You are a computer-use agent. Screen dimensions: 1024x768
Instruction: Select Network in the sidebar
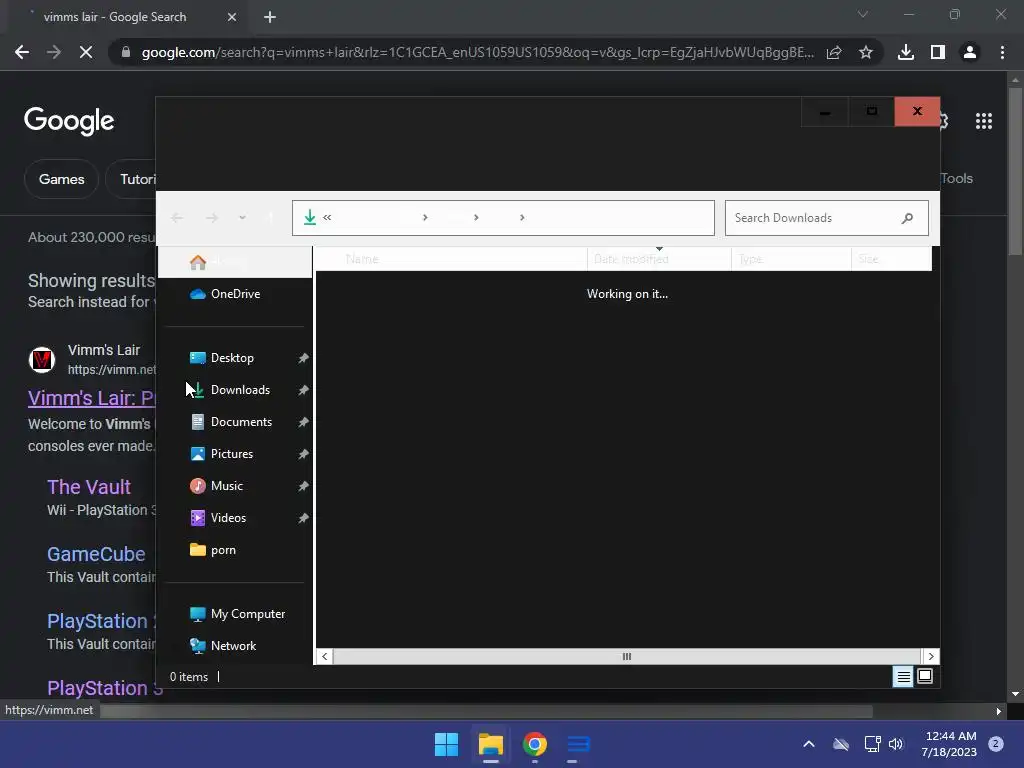pos(233,646)
